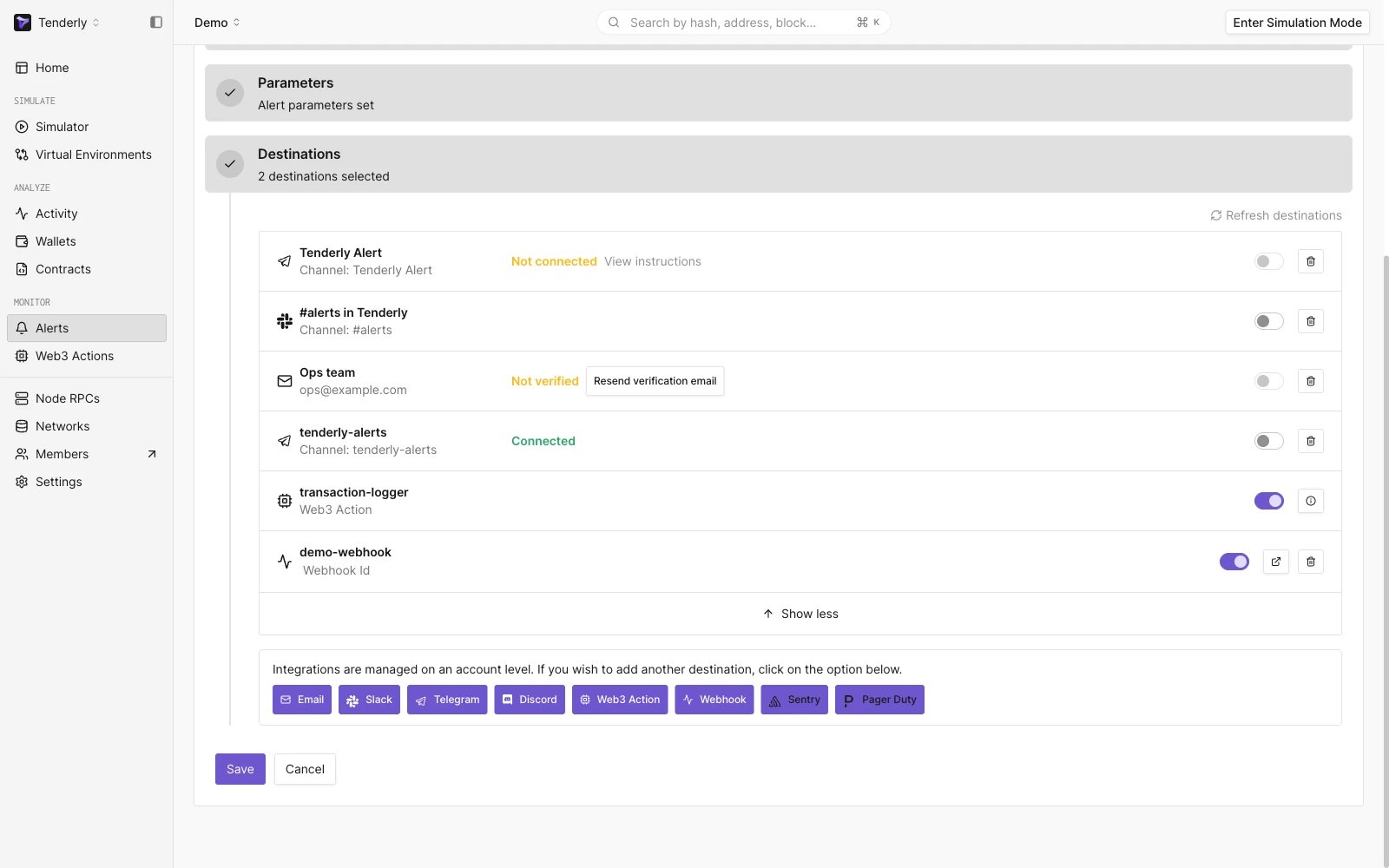
Task: Click the search magnifier icon
Action: point(614,23)
